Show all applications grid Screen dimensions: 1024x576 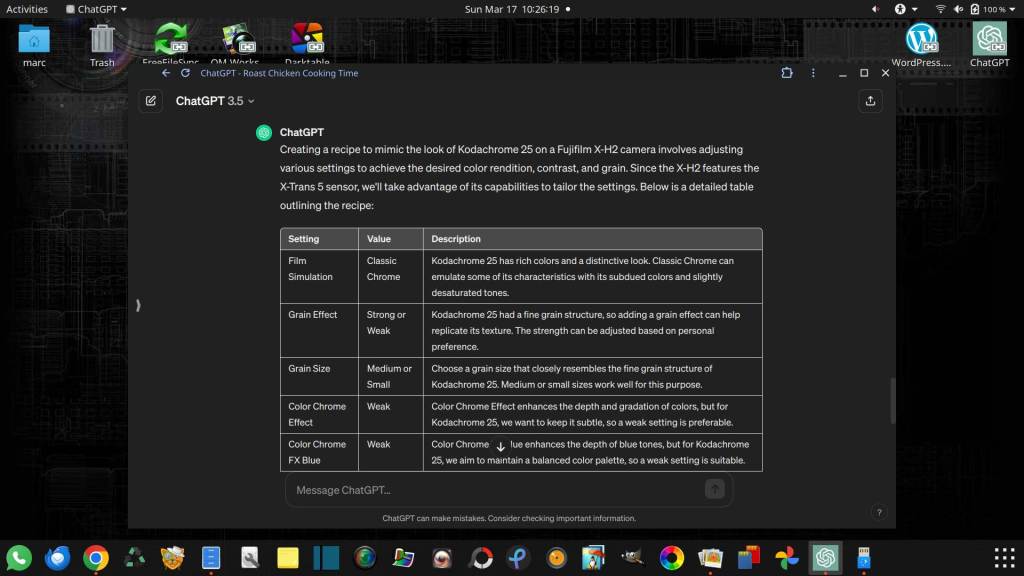1004,558
